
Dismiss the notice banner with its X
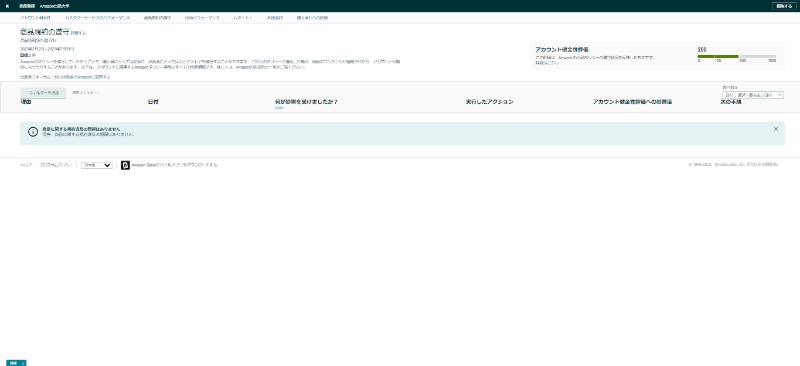click(776, 129)
